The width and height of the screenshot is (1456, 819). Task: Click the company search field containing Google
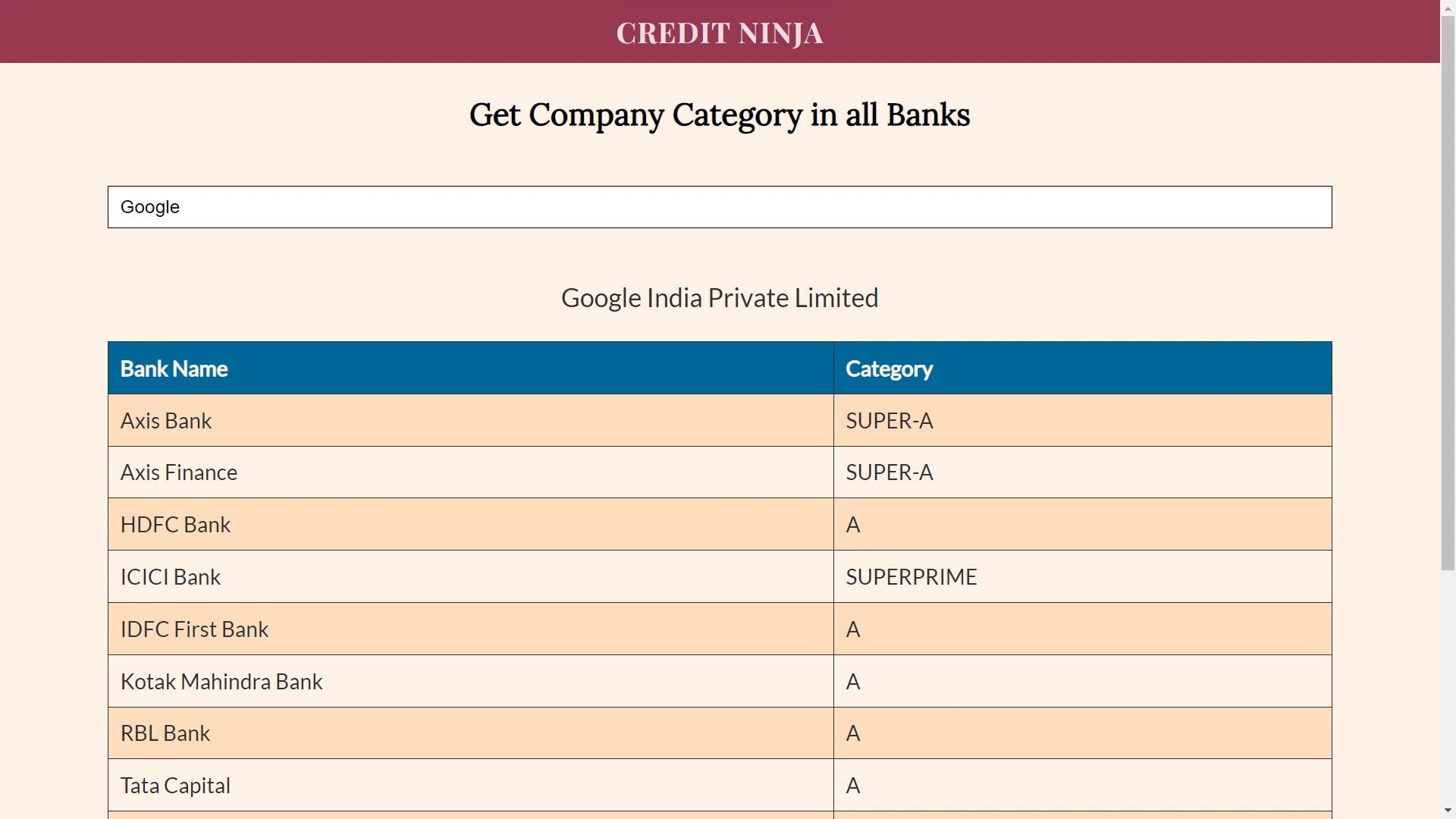[x=719, y=207]
